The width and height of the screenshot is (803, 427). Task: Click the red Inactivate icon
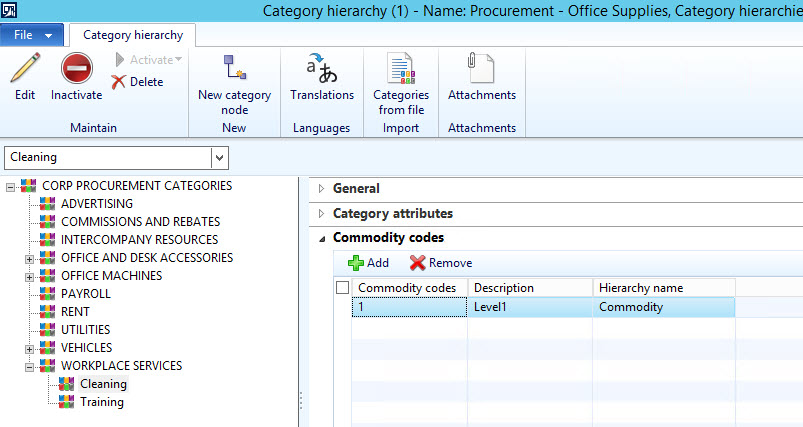click(x=77, y=70)
